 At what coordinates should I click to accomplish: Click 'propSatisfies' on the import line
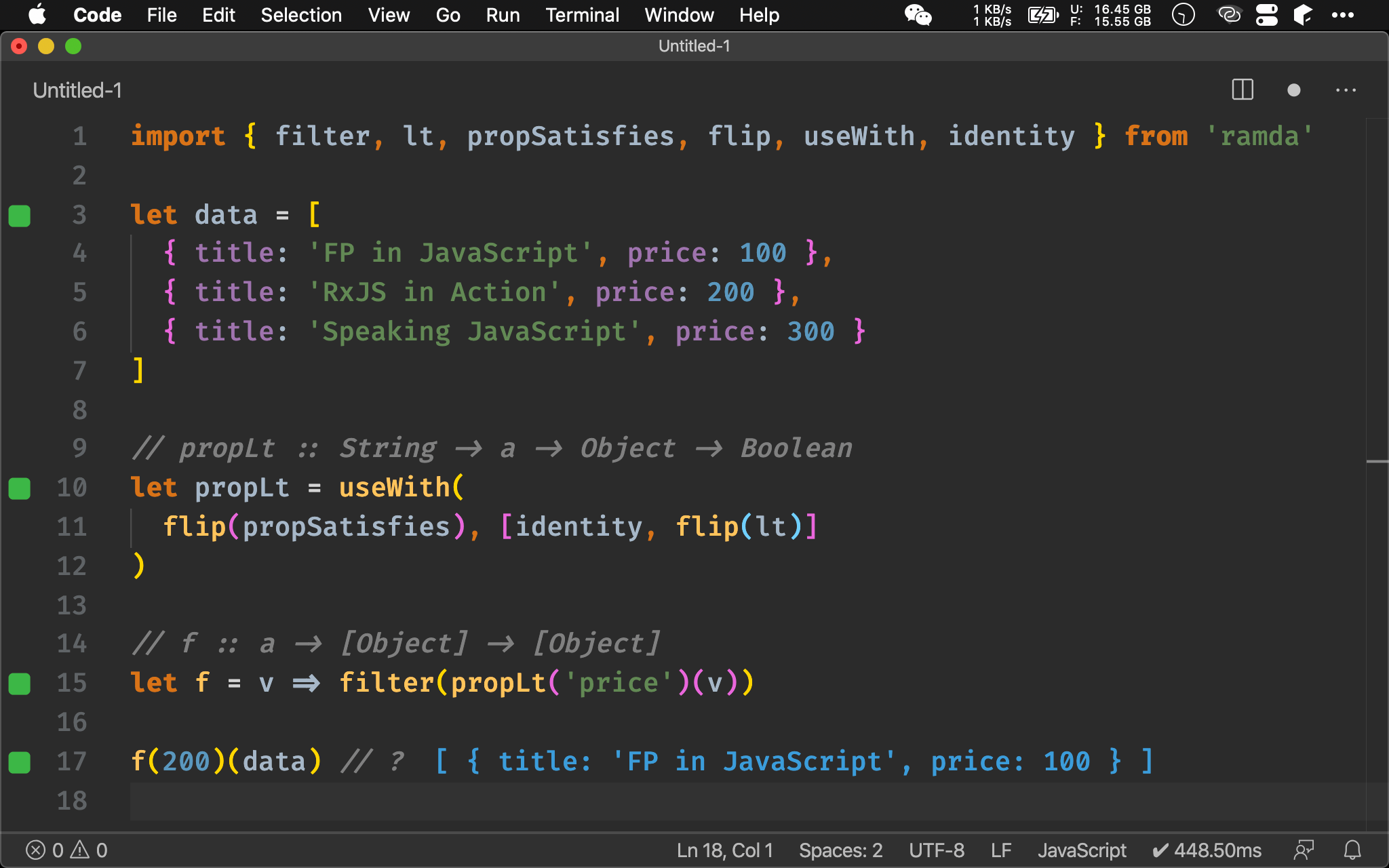(570, 136)
